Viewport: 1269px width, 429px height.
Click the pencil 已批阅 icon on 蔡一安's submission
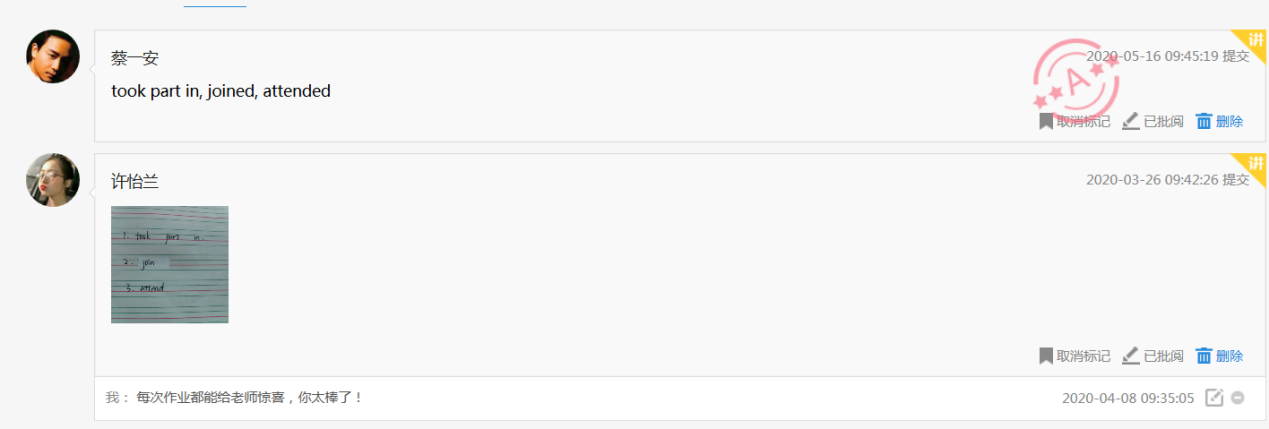point(1131,121)
